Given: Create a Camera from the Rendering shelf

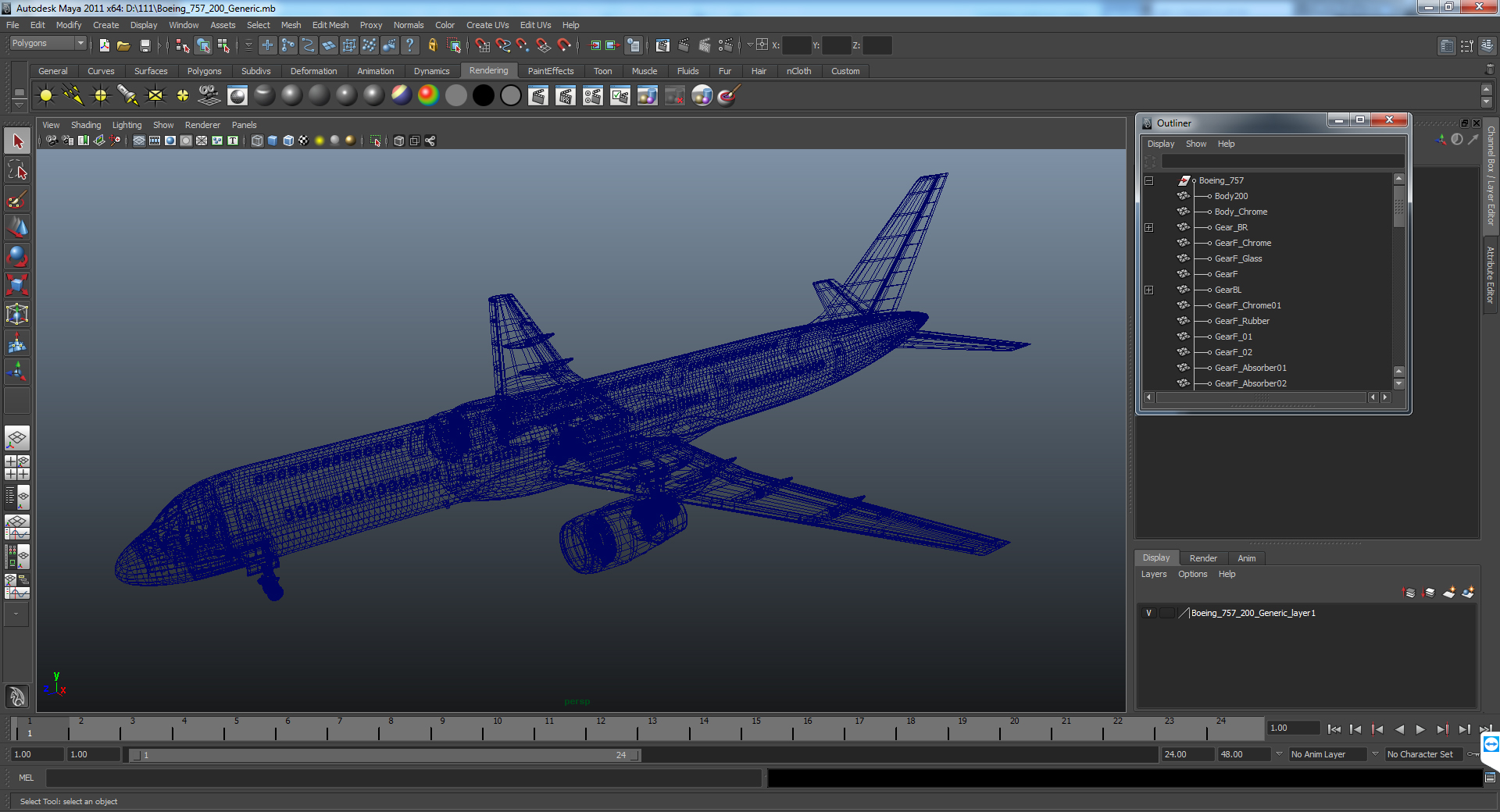Looking at the screenshot, I should click(x=209, y=95).
